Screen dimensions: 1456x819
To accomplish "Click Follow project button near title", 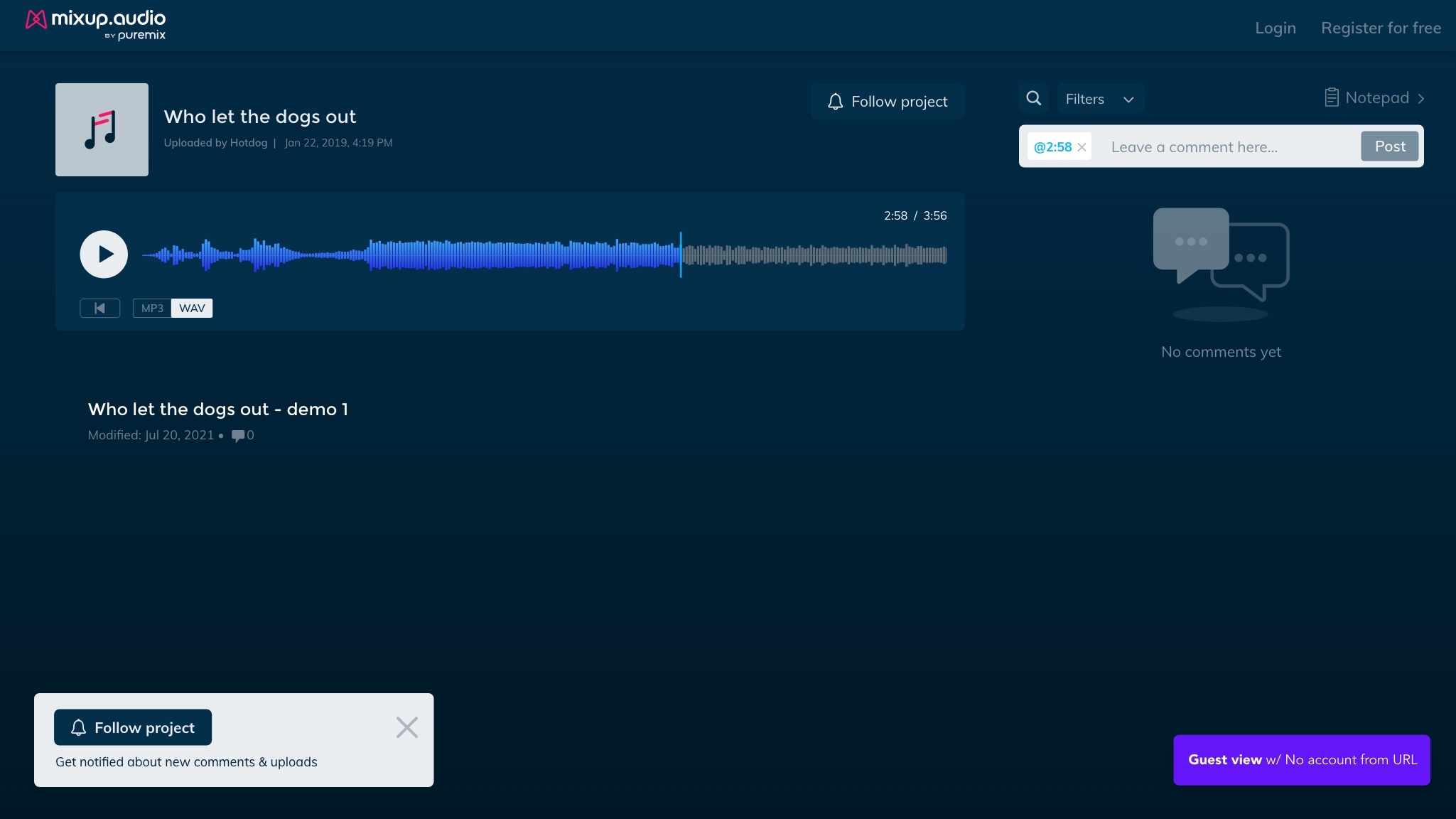I will [x=887, y=102].
